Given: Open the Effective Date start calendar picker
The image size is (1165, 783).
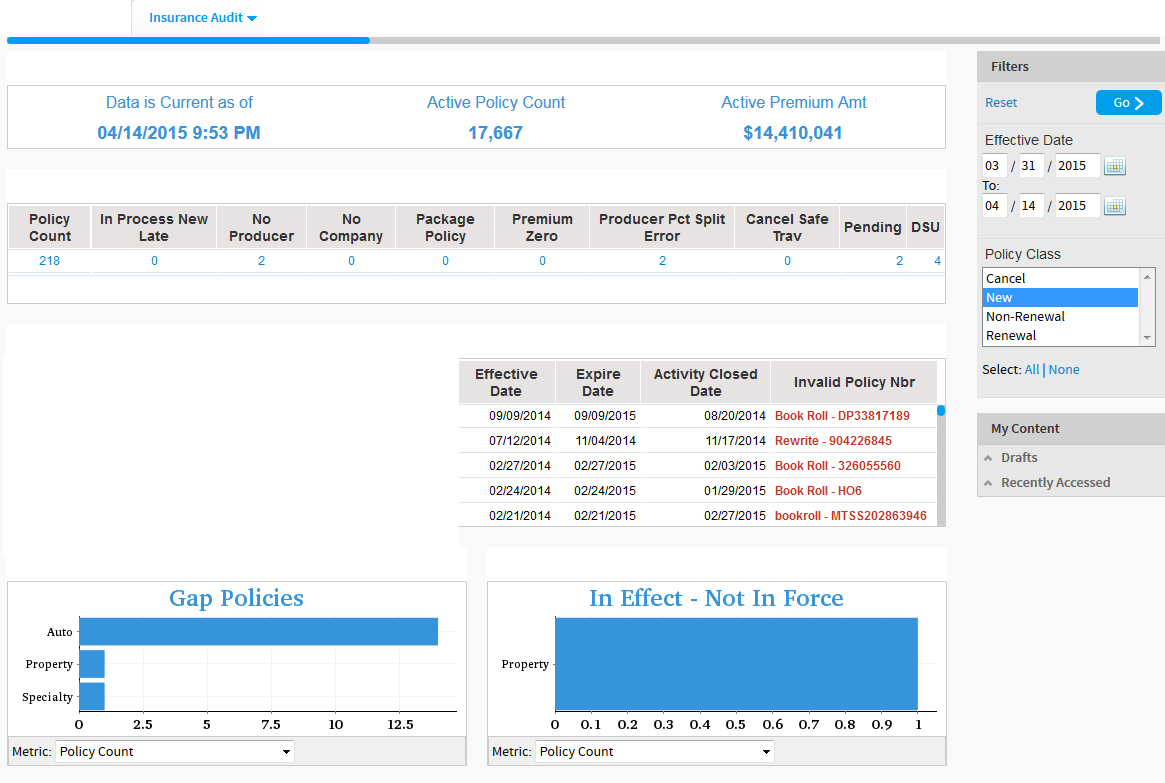Looking at the screenshot, I should (1115, 166).
